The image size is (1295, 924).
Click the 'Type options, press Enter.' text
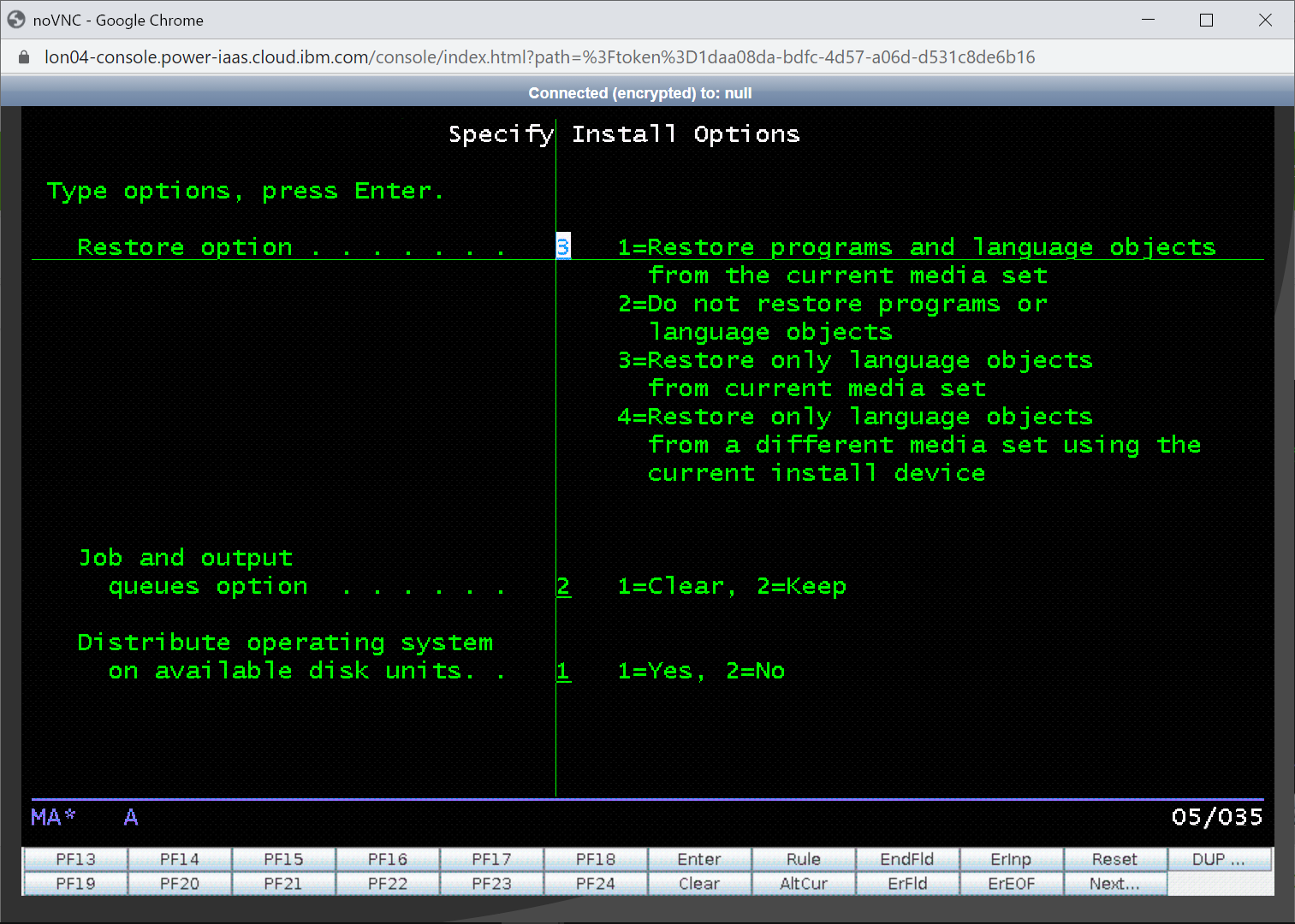pos(246,191)
